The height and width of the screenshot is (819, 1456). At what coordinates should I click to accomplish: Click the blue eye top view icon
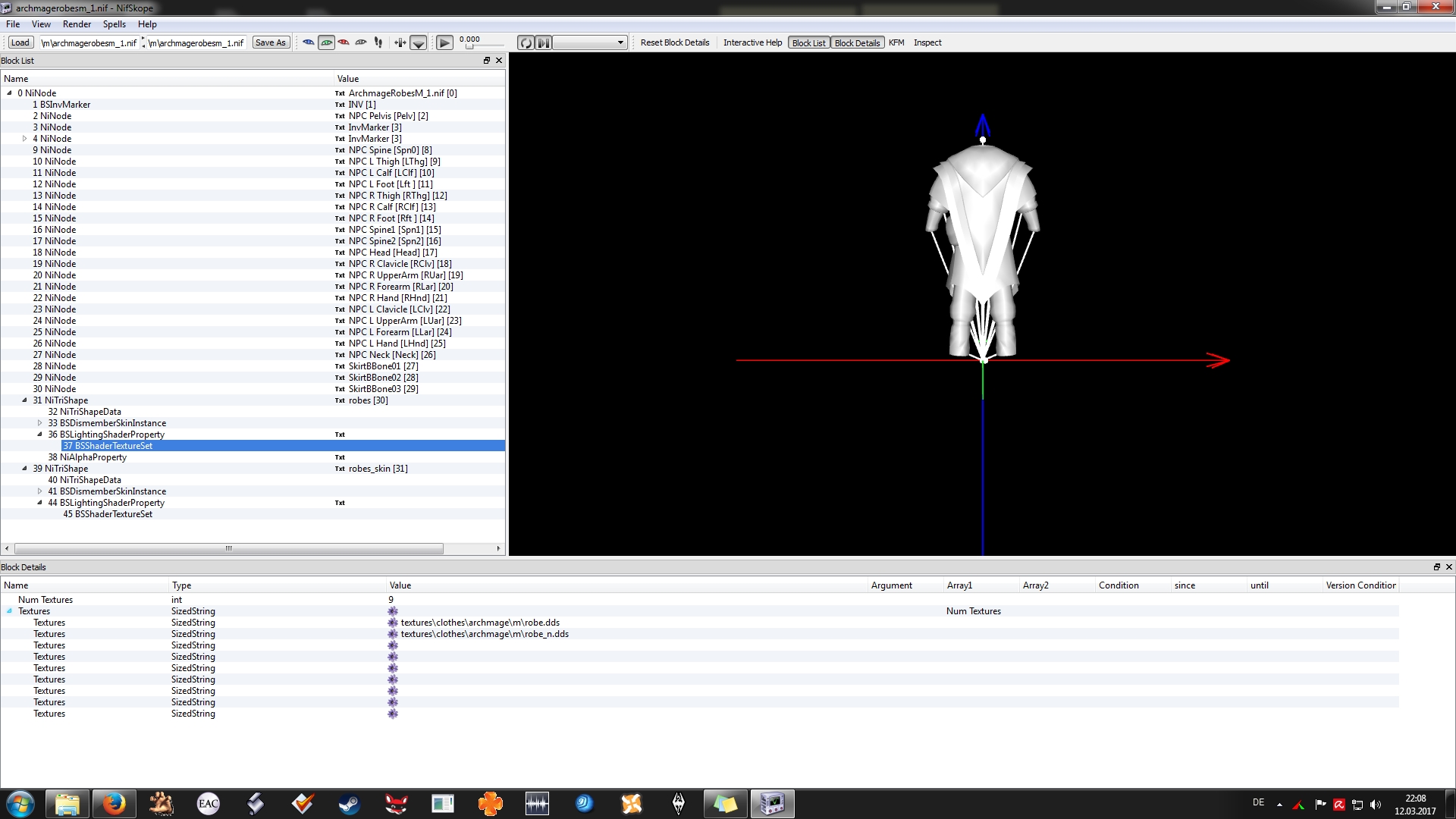pyautogui.click(x=309, y=42)
